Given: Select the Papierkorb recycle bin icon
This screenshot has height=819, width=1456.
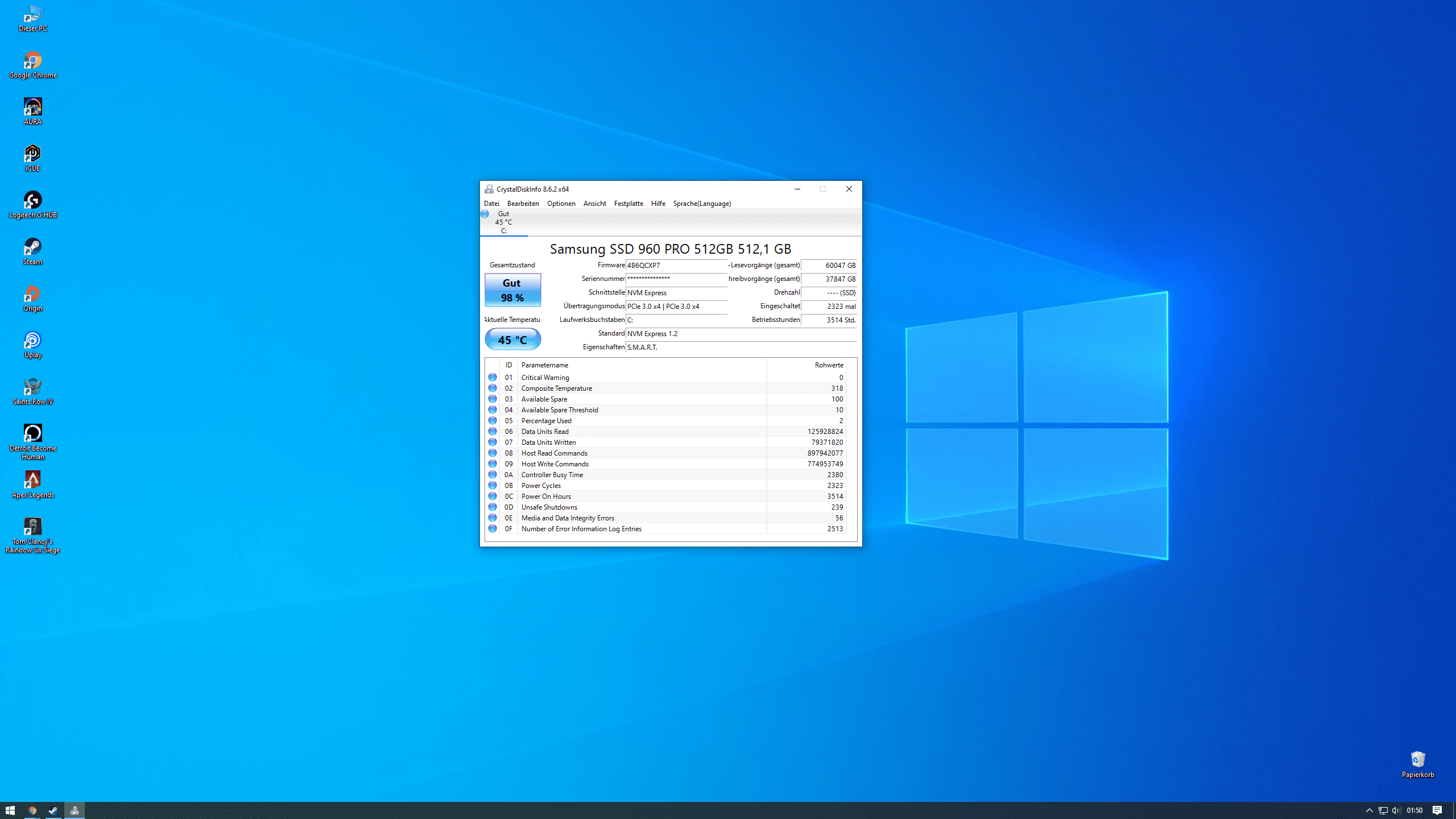Looking at the screenshot, I should 1417,760.
